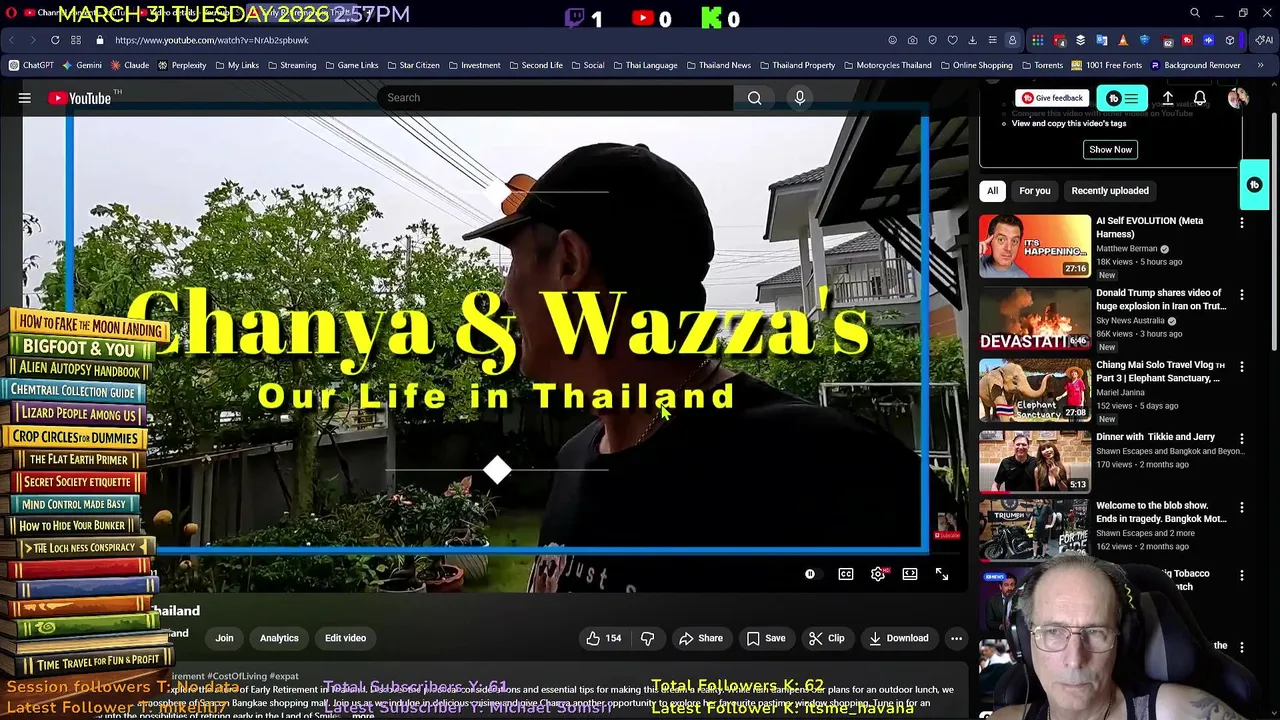1280x720 pixels.
Task: Open browser downloads arrow icon
Action: pos(972,40)
